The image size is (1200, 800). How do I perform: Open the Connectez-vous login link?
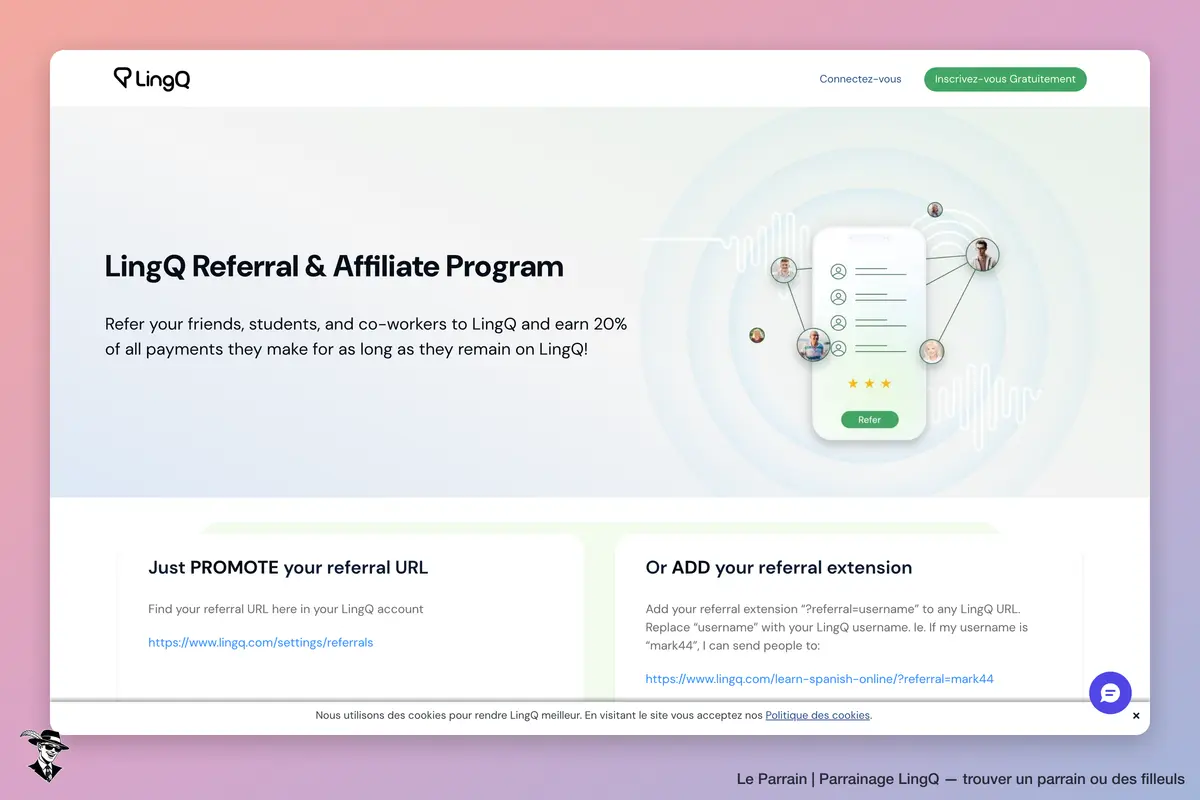click(860, 79)
